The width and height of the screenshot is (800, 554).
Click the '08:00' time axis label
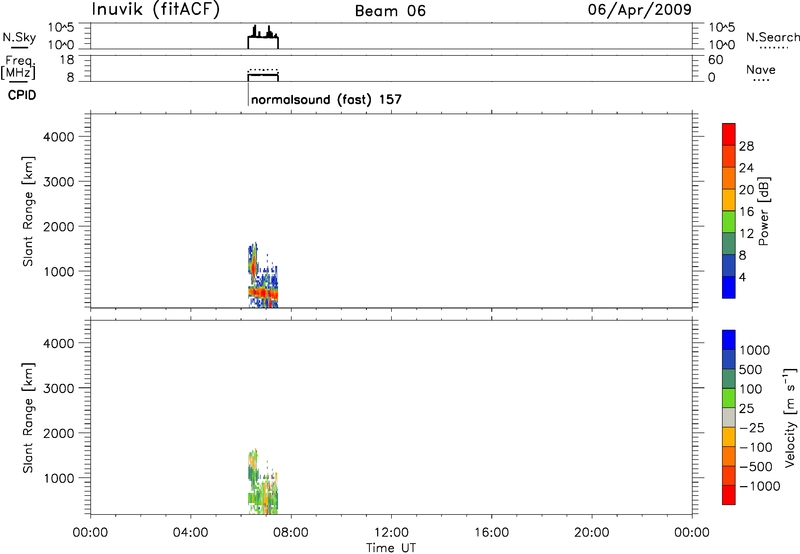290,533
